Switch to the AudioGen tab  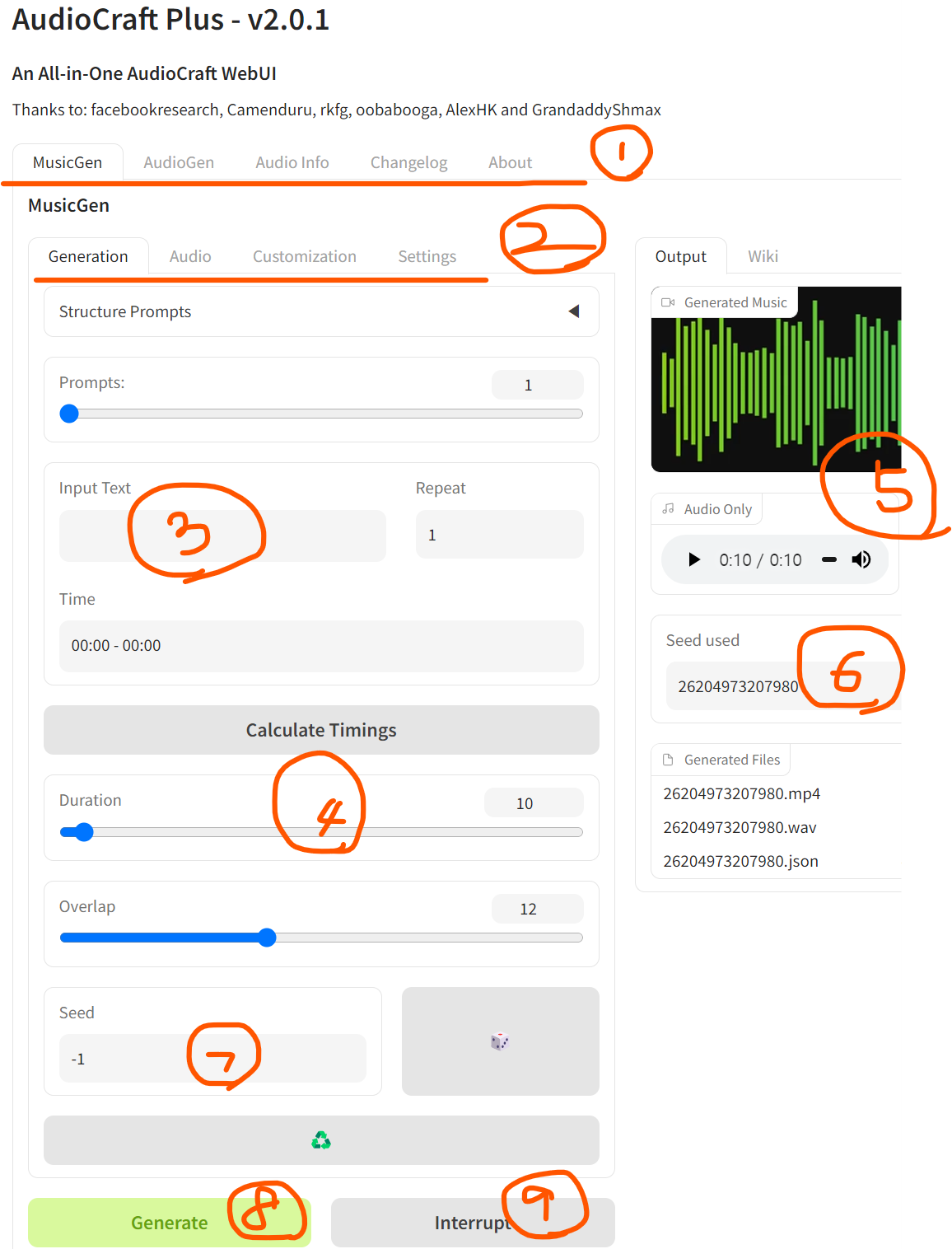(179, 162)
